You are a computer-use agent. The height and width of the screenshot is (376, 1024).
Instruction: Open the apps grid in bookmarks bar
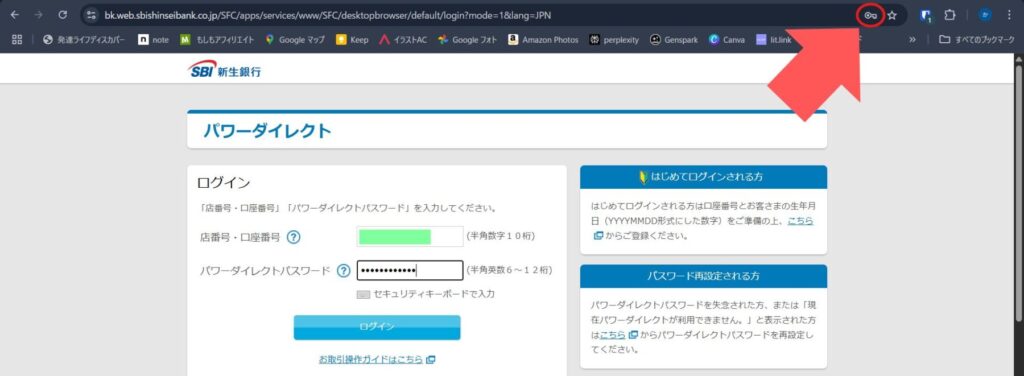pos(17,39)
